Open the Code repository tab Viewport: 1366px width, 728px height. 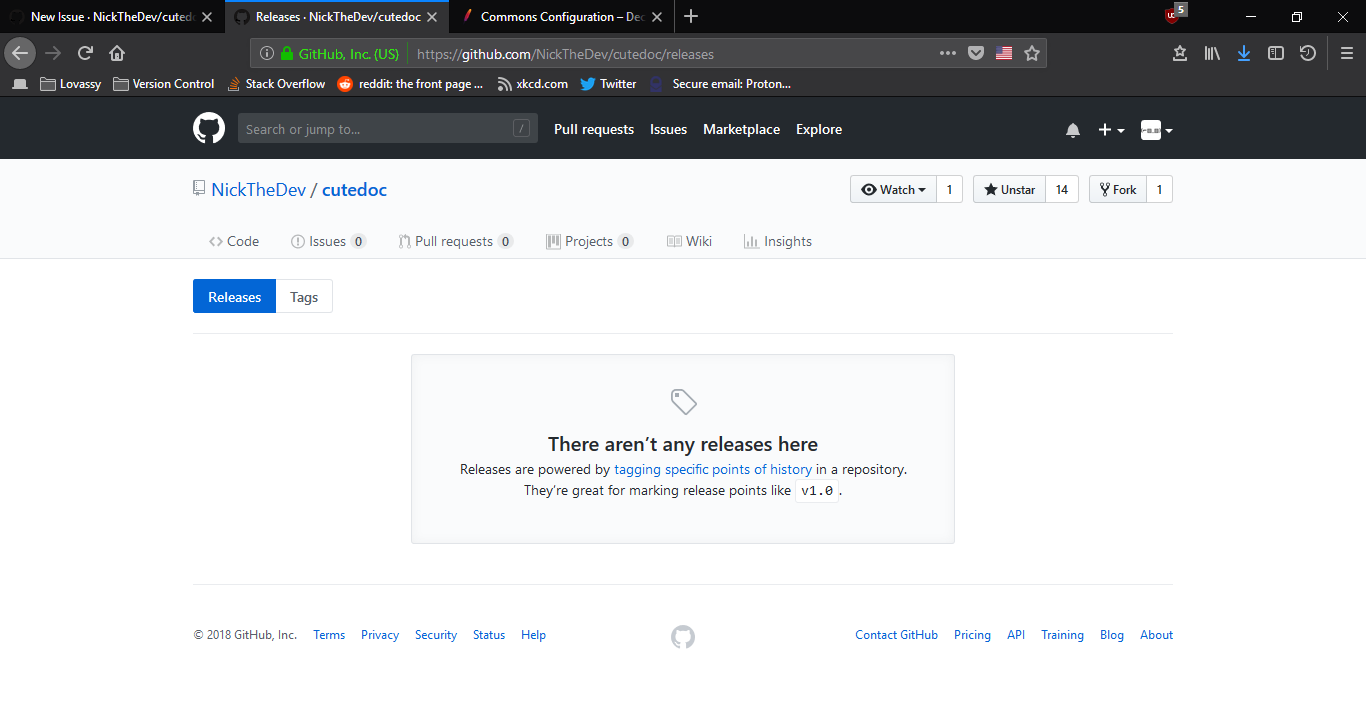coord(234,241)
